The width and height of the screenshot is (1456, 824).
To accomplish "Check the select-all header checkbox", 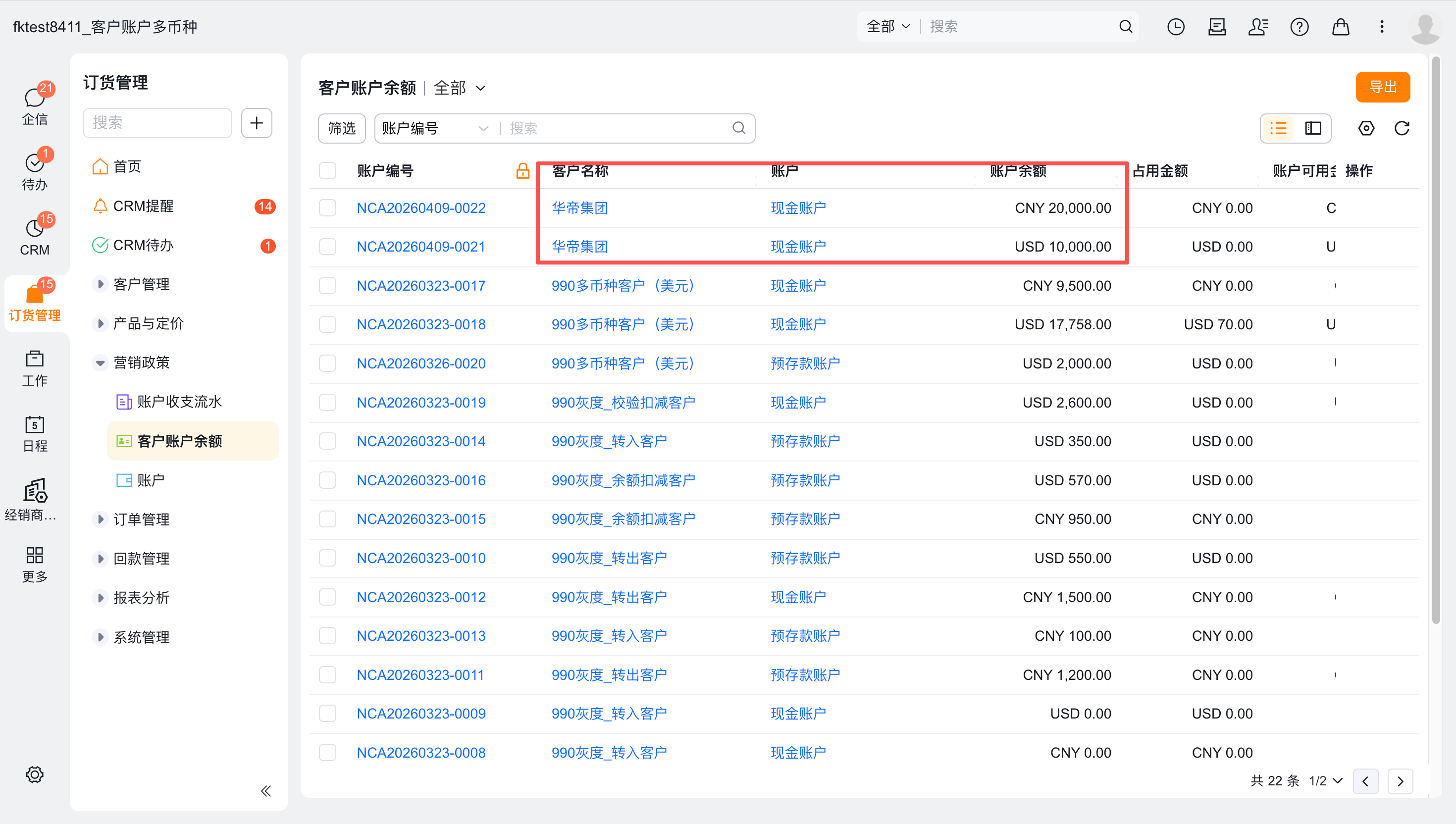I will [x=328, y=171].
